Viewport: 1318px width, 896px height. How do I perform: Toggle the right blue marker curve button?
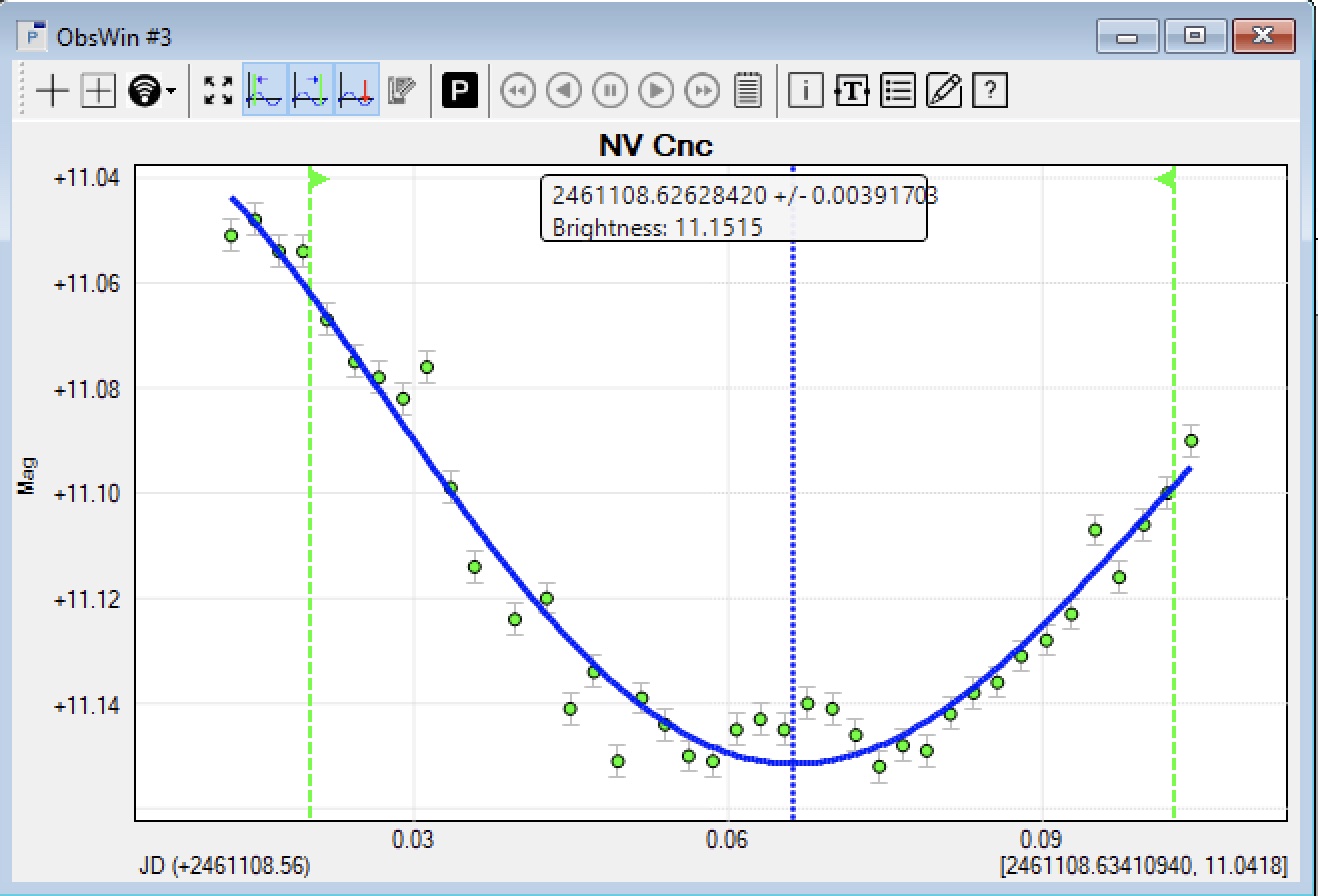[x=311, y=90]
